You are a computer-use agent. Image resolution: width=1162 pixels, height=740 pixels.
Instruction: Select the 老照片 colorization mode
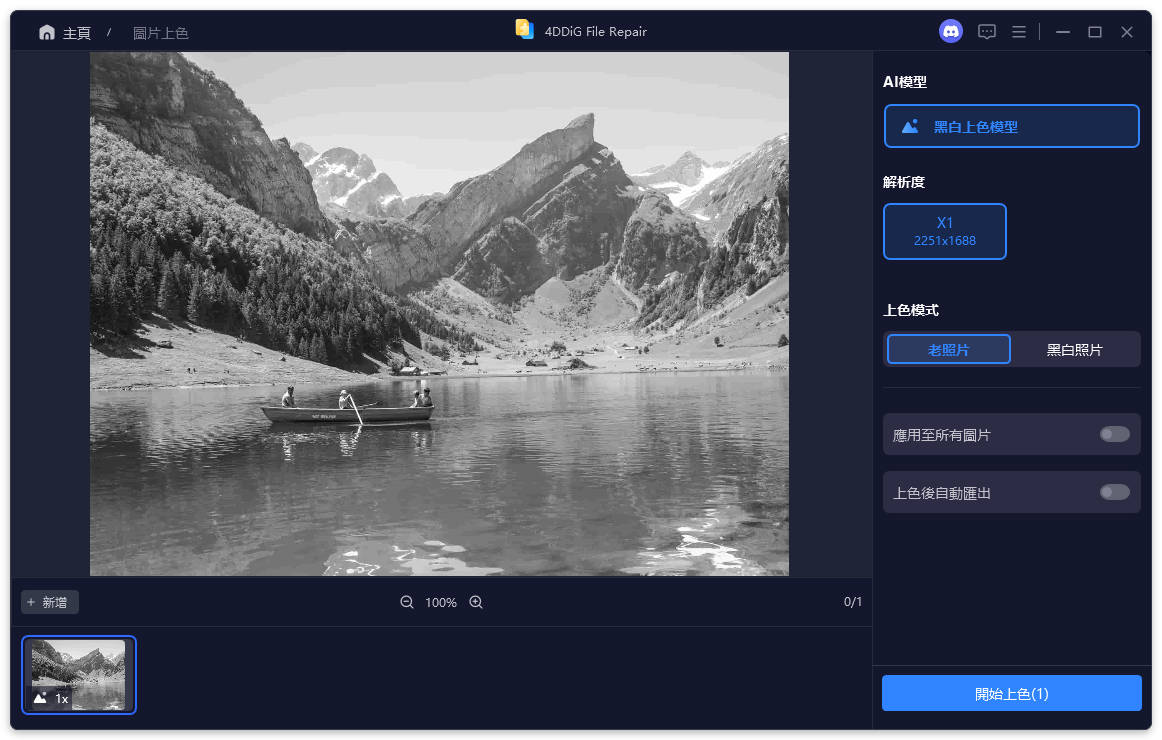pos(948,348)
